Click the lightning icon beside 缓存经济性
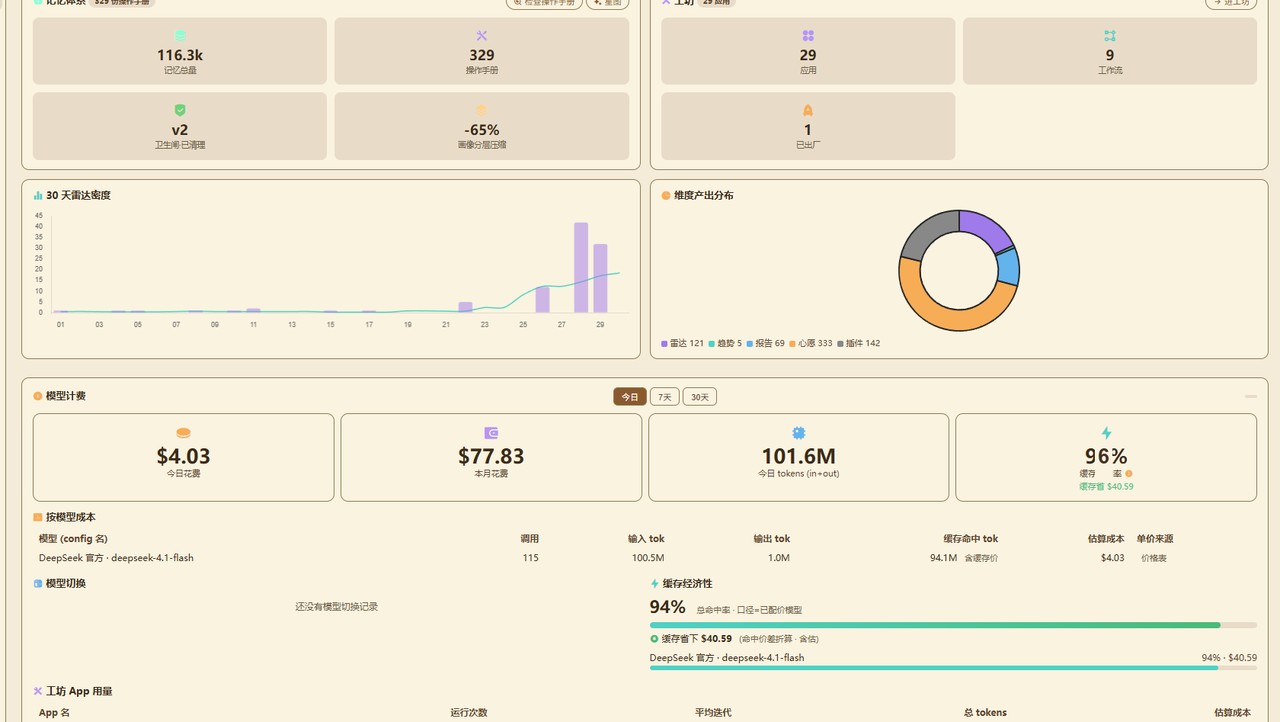 coord(655,583)
